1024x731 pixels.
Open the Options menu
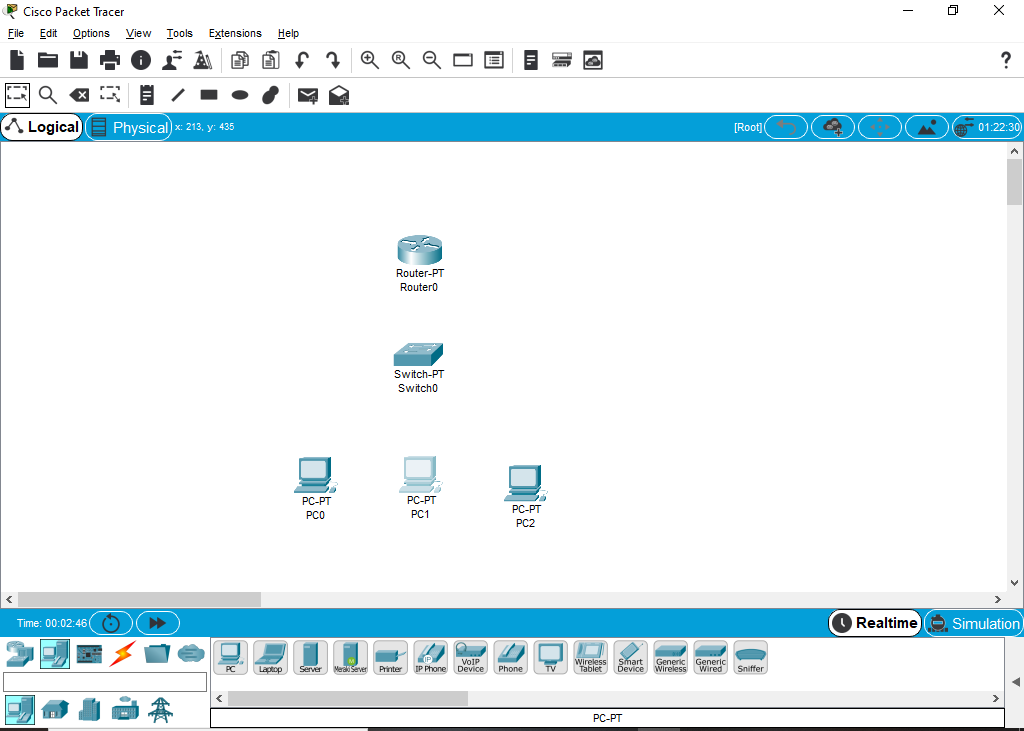coord(91,33)
